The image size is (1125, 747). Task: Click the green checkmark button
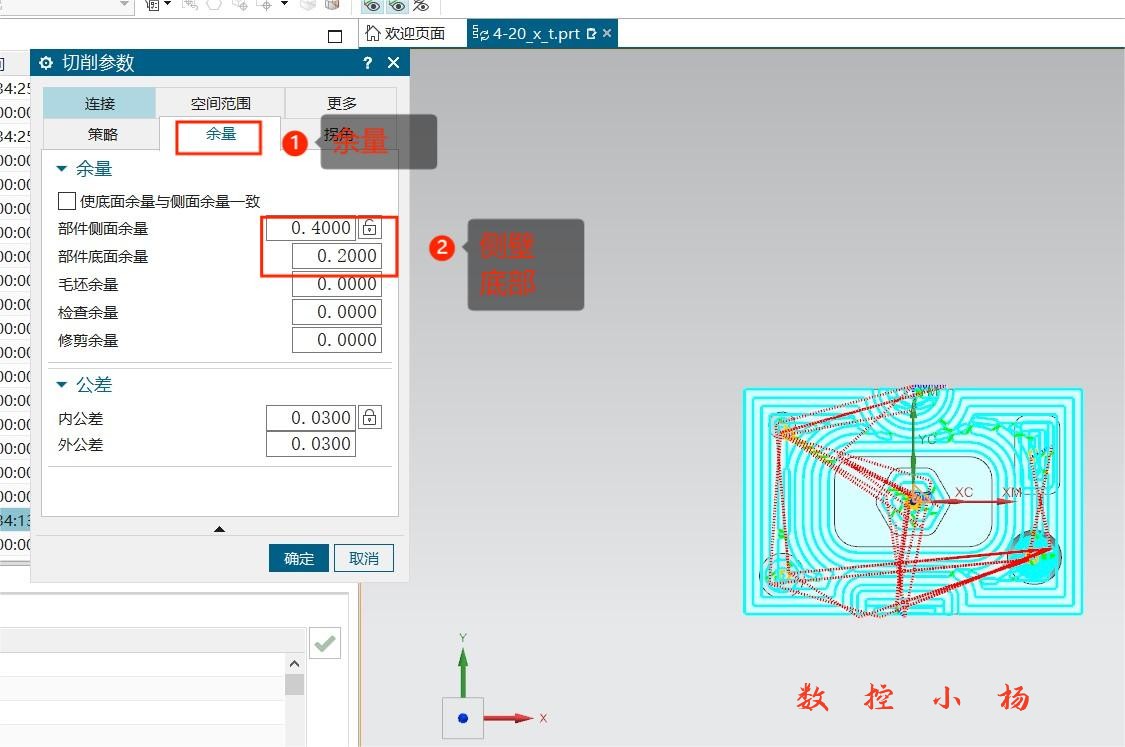click(x=325, y=643)
